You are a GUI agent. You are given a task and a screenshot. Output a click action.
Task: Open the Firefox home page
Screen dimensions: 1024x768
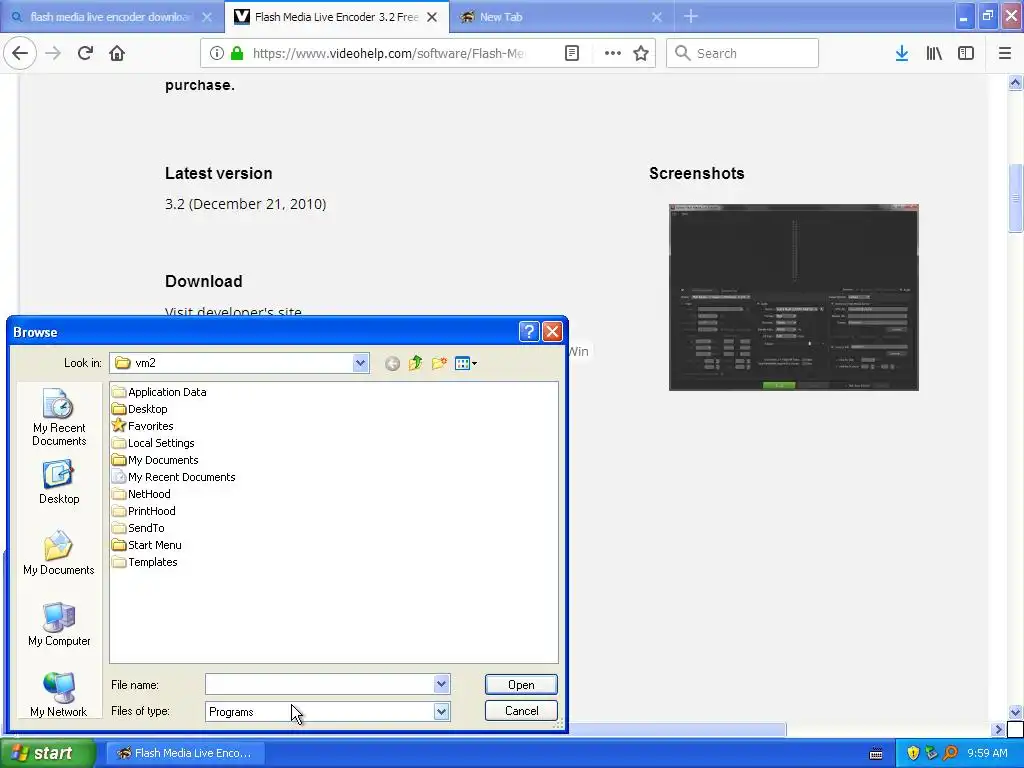click(x=117, y=53)
